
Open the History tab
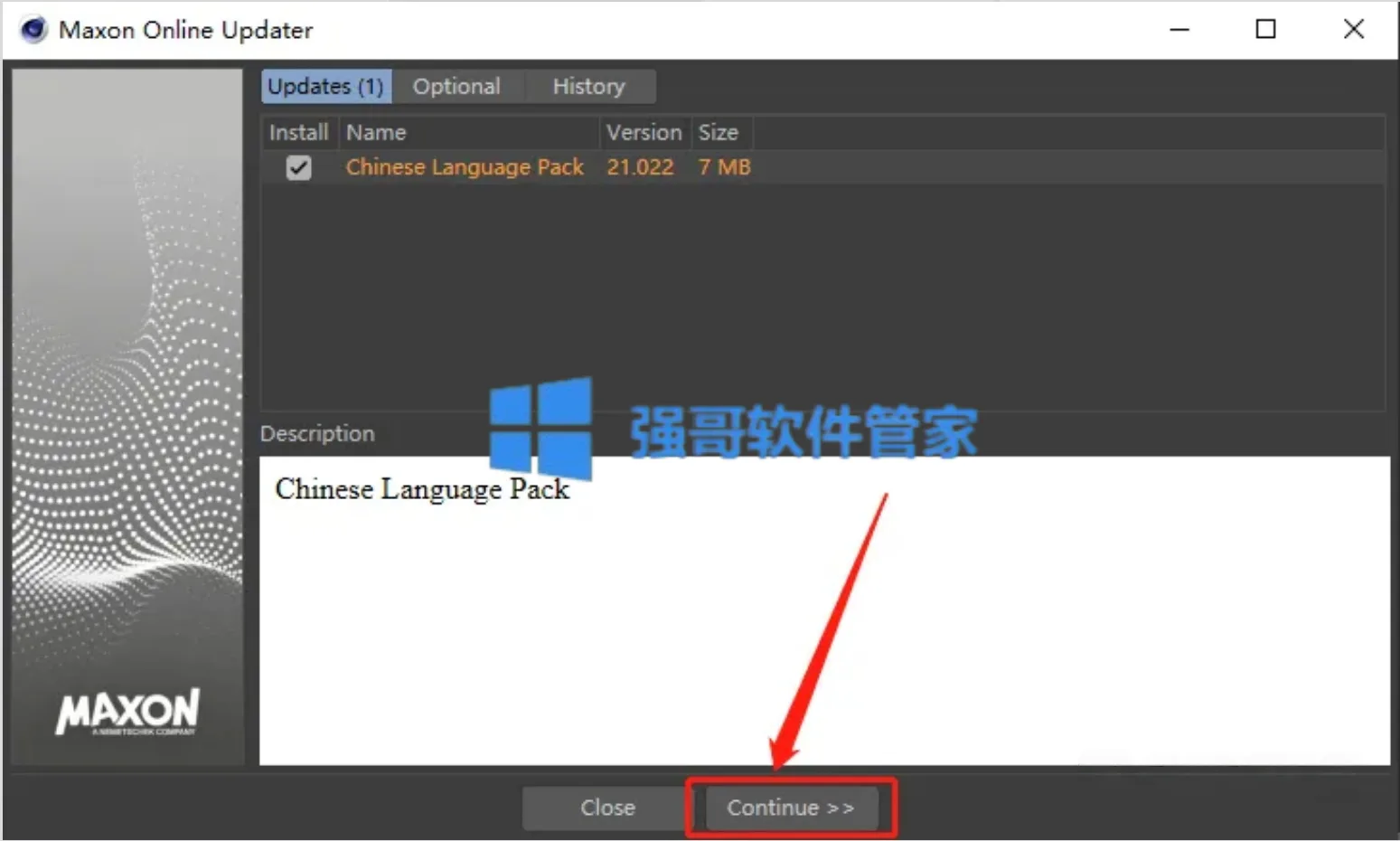point(588,87)
